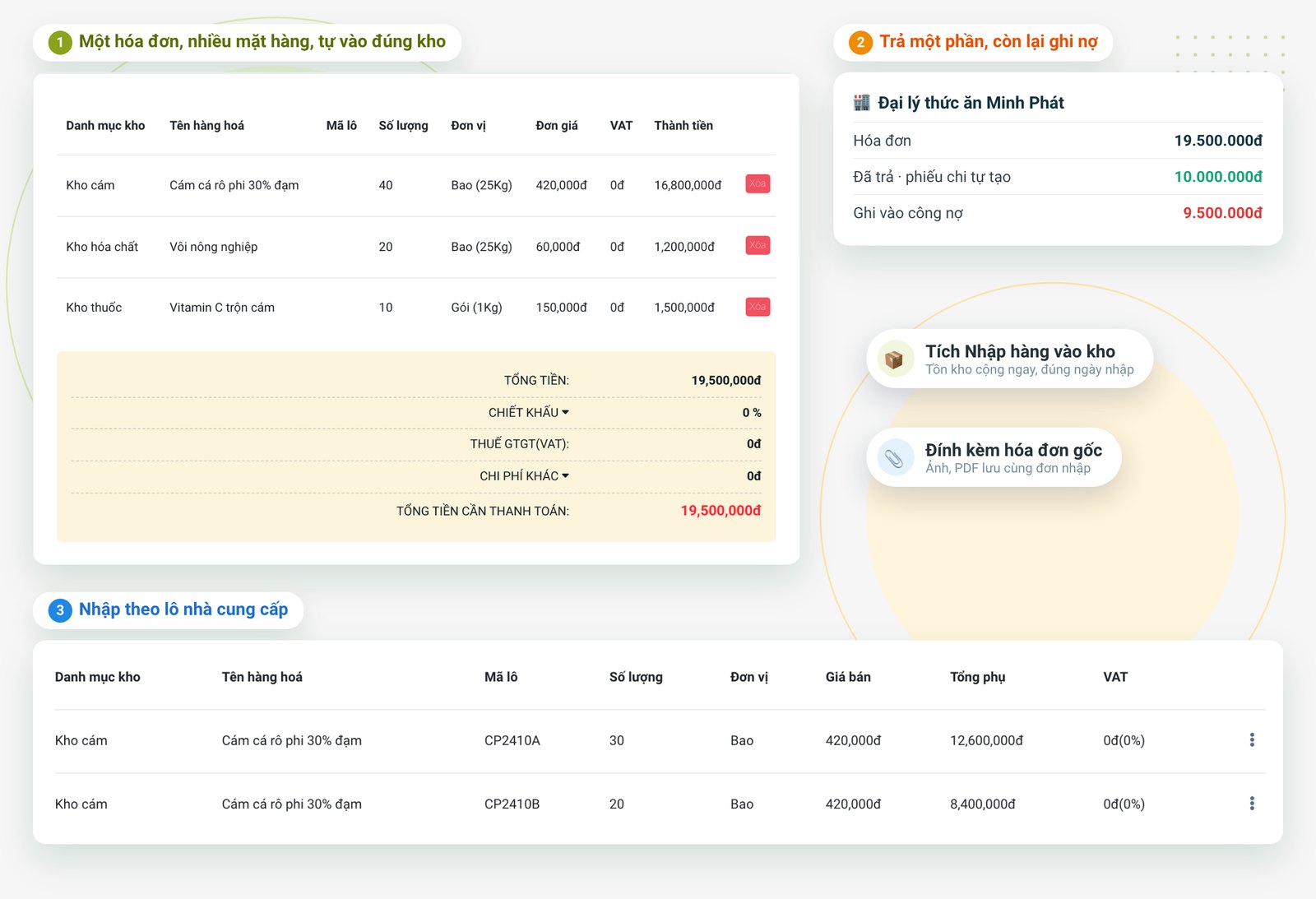Click Xóa button for Vôi nông nghiệp row
The image size is (1316, 899).
(758, 245)
